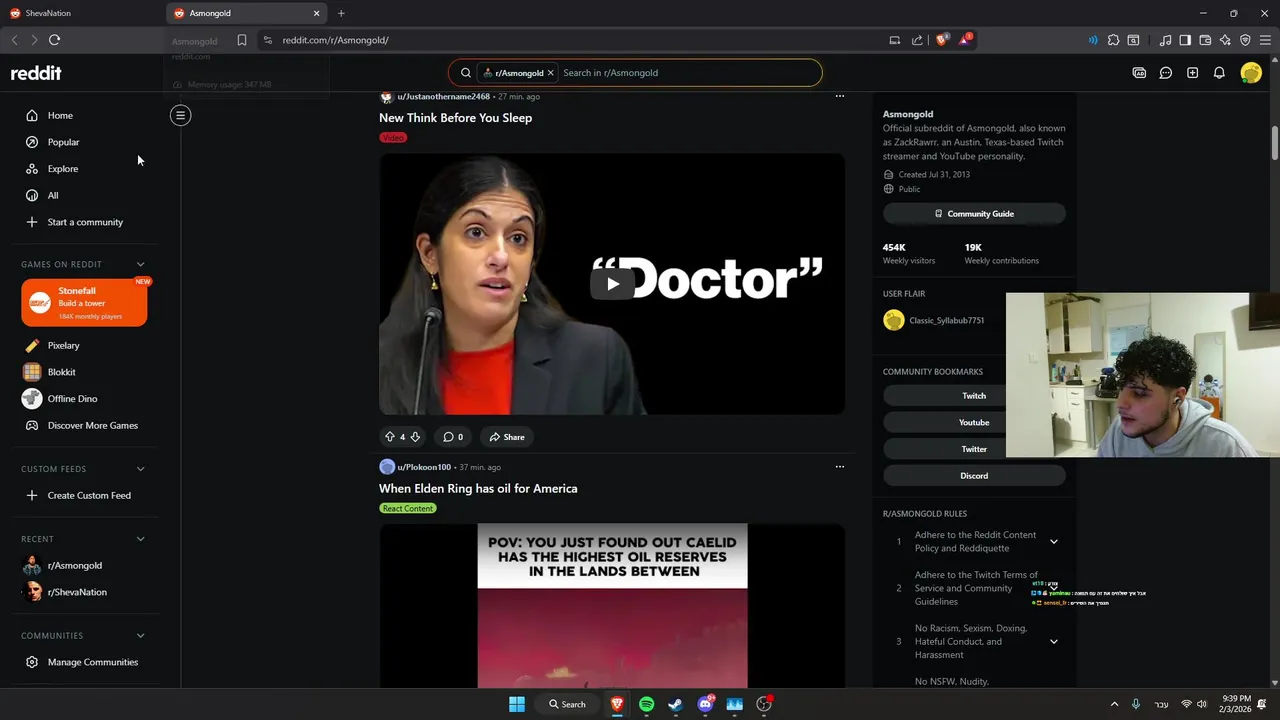
Task: Open Brave Shields lion icon
Action: (942, 40)
